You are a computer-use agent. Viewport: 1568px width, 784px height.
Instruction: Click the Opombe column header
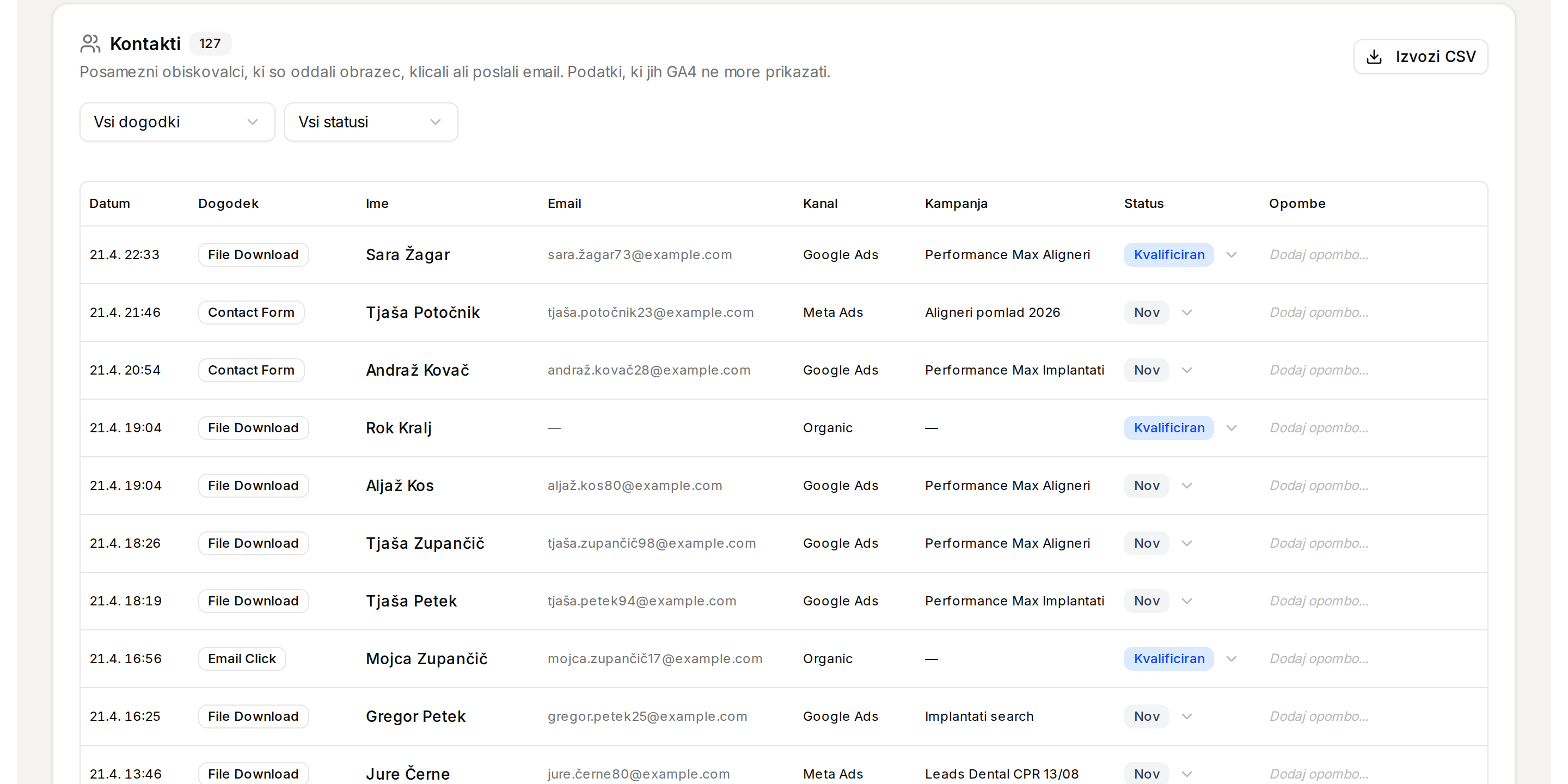[x=1297, y=204]
